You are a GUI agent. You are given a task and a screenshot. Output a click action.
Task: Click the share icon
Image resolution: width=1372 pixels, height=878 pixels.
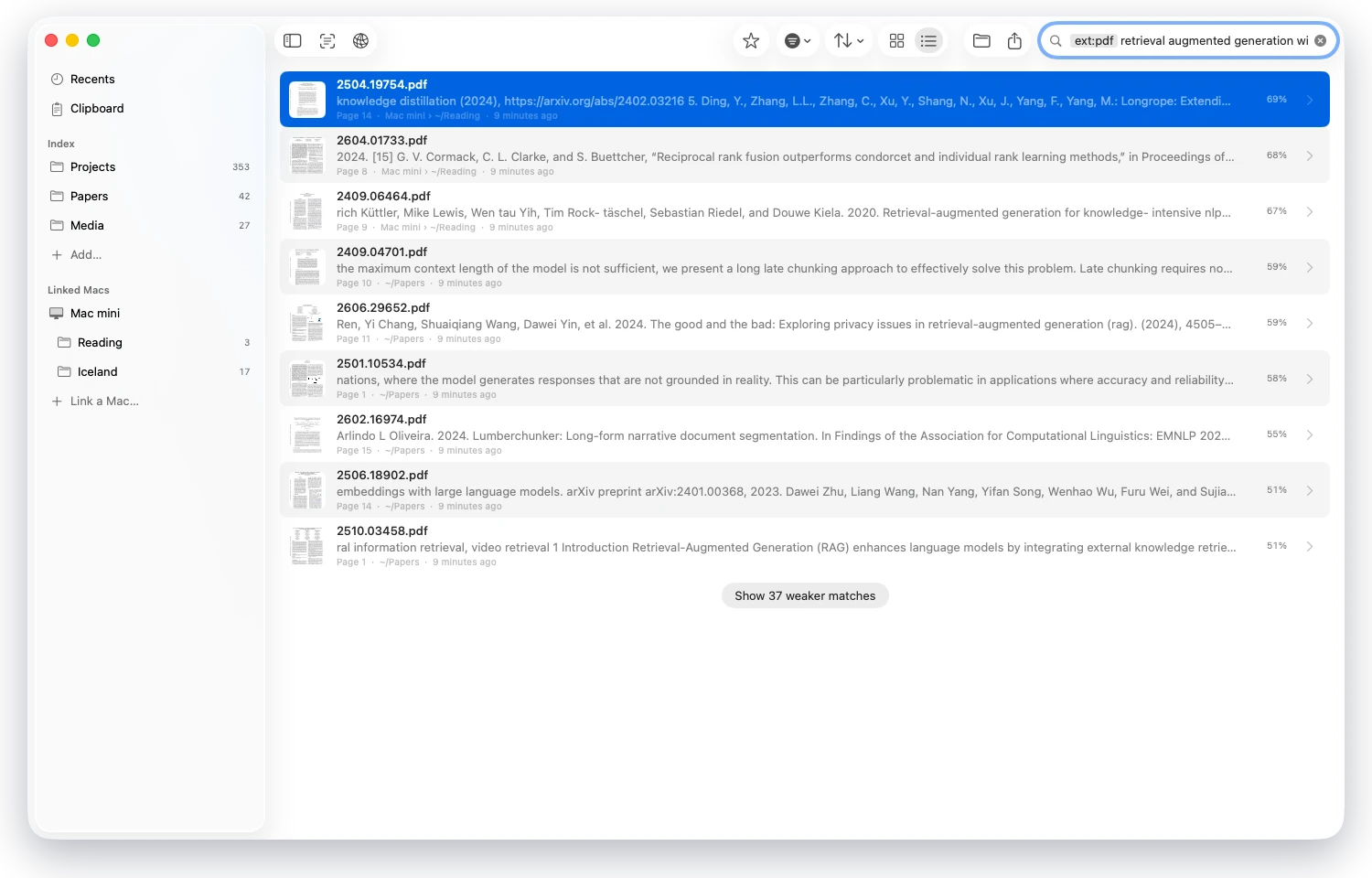tap(1014, 40)
